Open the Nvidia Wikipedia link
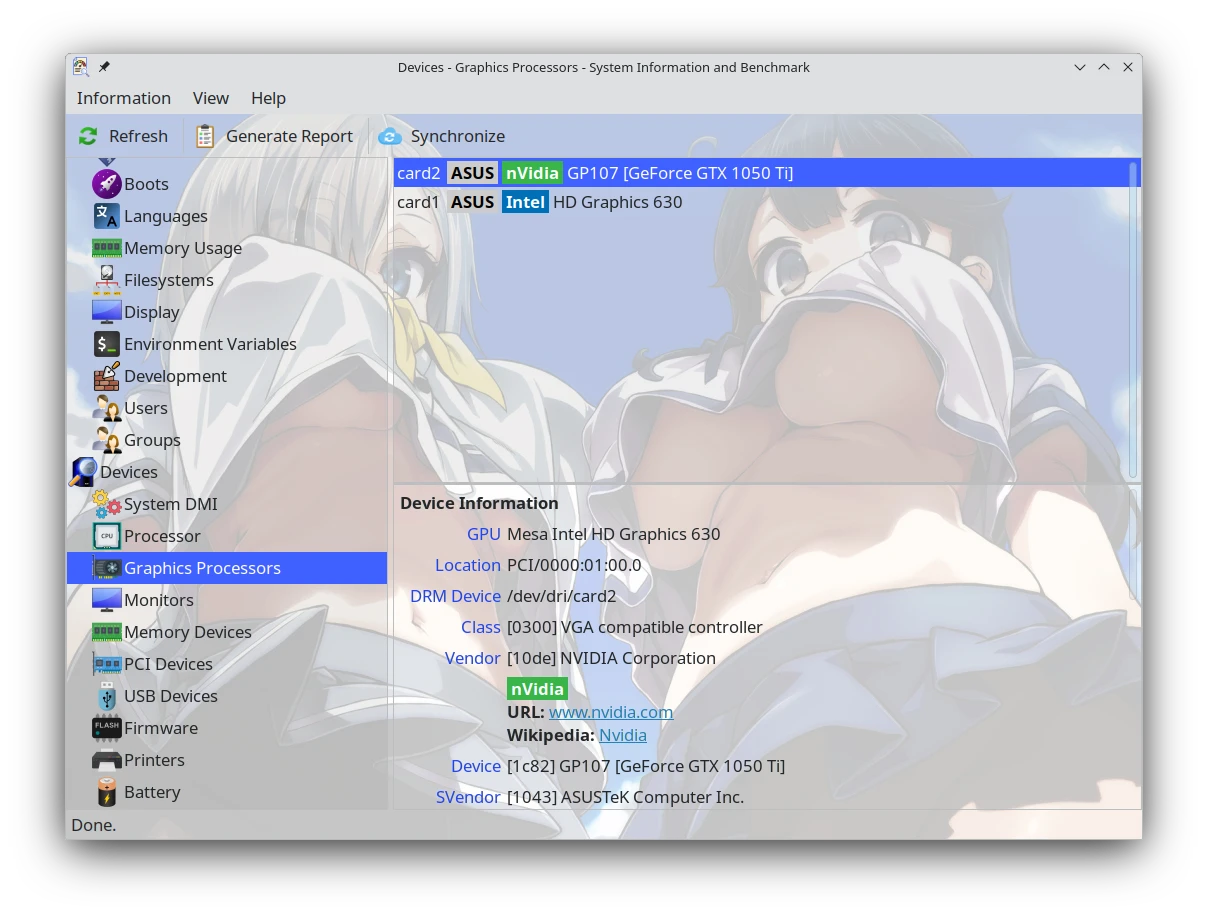1208x917 pixels. 622,735
